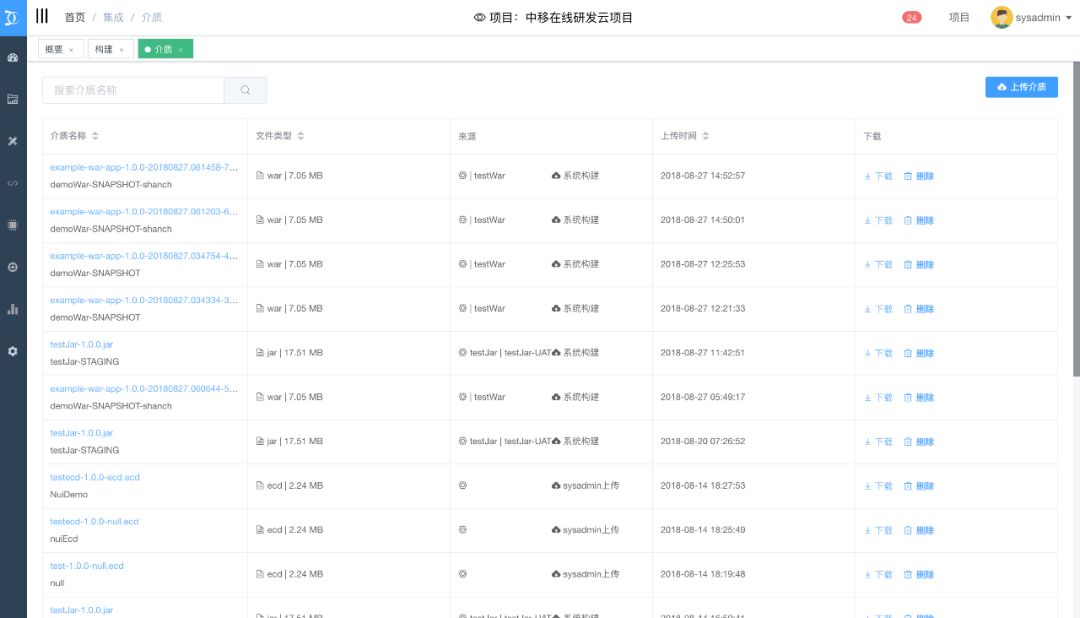Open the calendar-style sidebar icon
The width and height of the screenshot is (1080, 618).
(x=12, y=99)
